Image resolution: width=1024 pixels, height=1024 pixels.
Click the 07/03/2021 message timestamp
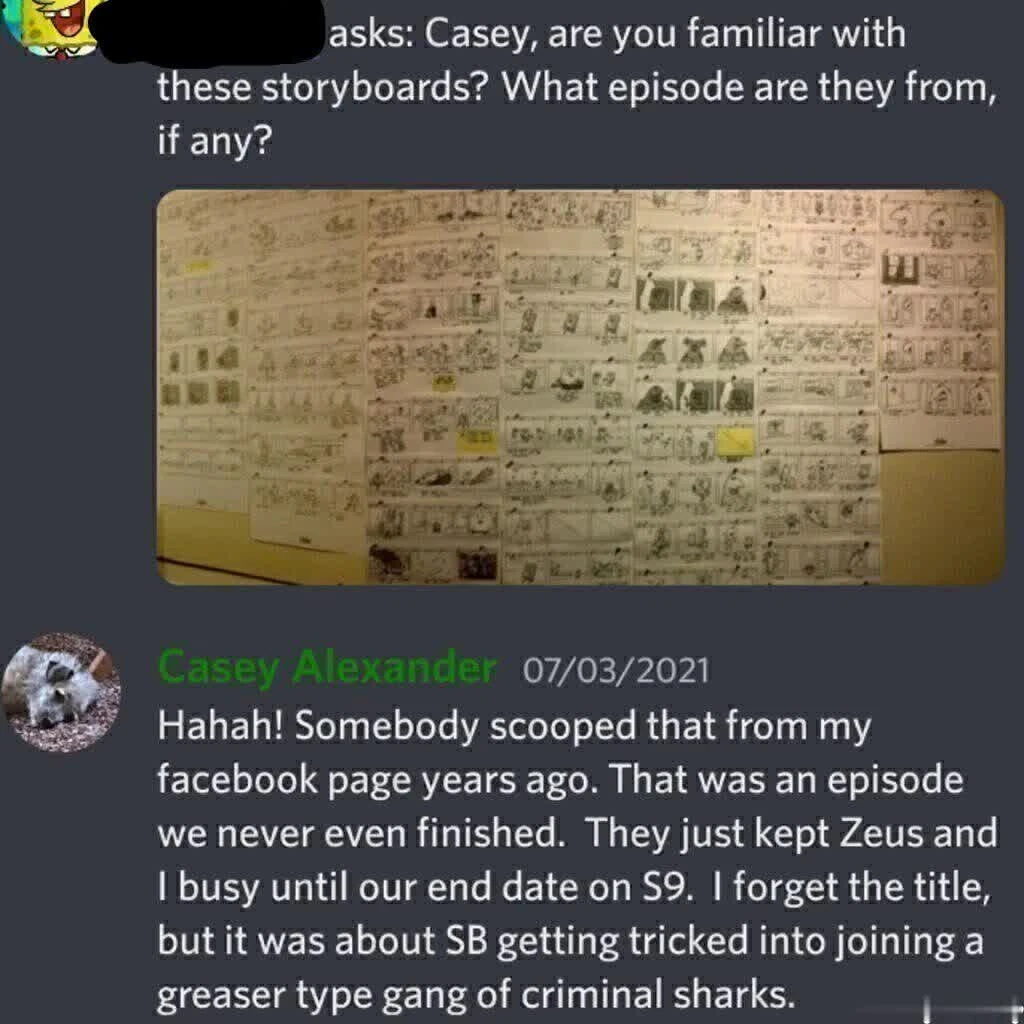point(615,671)
